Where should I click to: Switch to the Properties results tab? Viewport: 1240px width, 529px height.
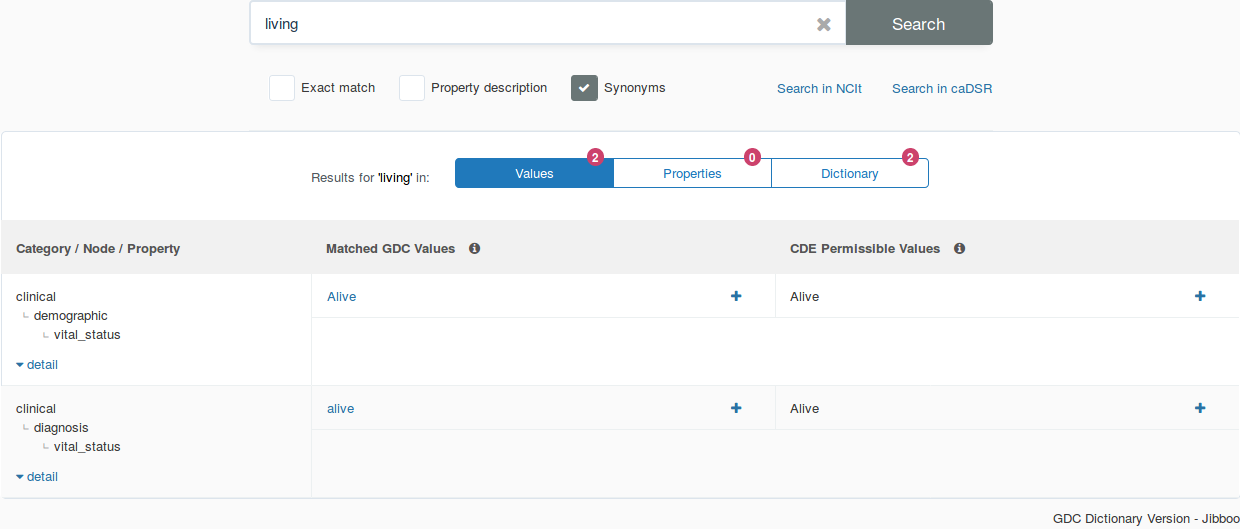[x=692, y=173]
